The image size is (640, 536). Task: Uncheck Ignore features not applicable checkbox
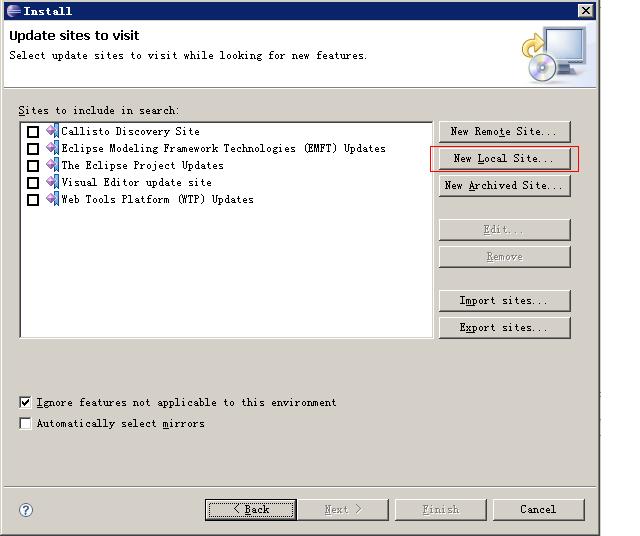[x=25, y=402]
